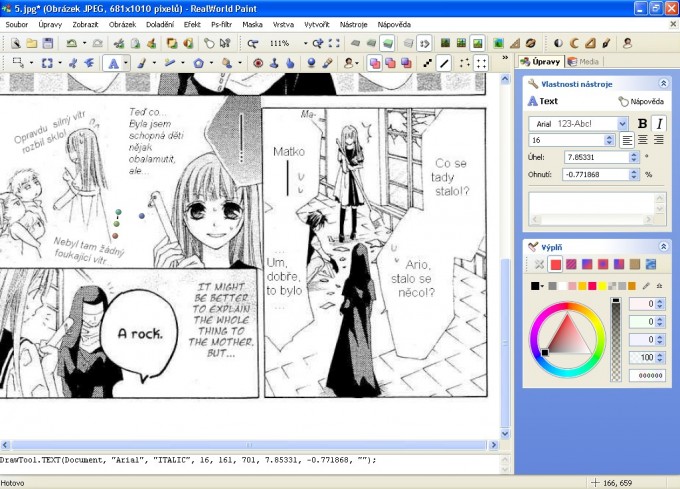Click the paste brush icon
This screenshot has height=489, width=680.
[151, 43]
